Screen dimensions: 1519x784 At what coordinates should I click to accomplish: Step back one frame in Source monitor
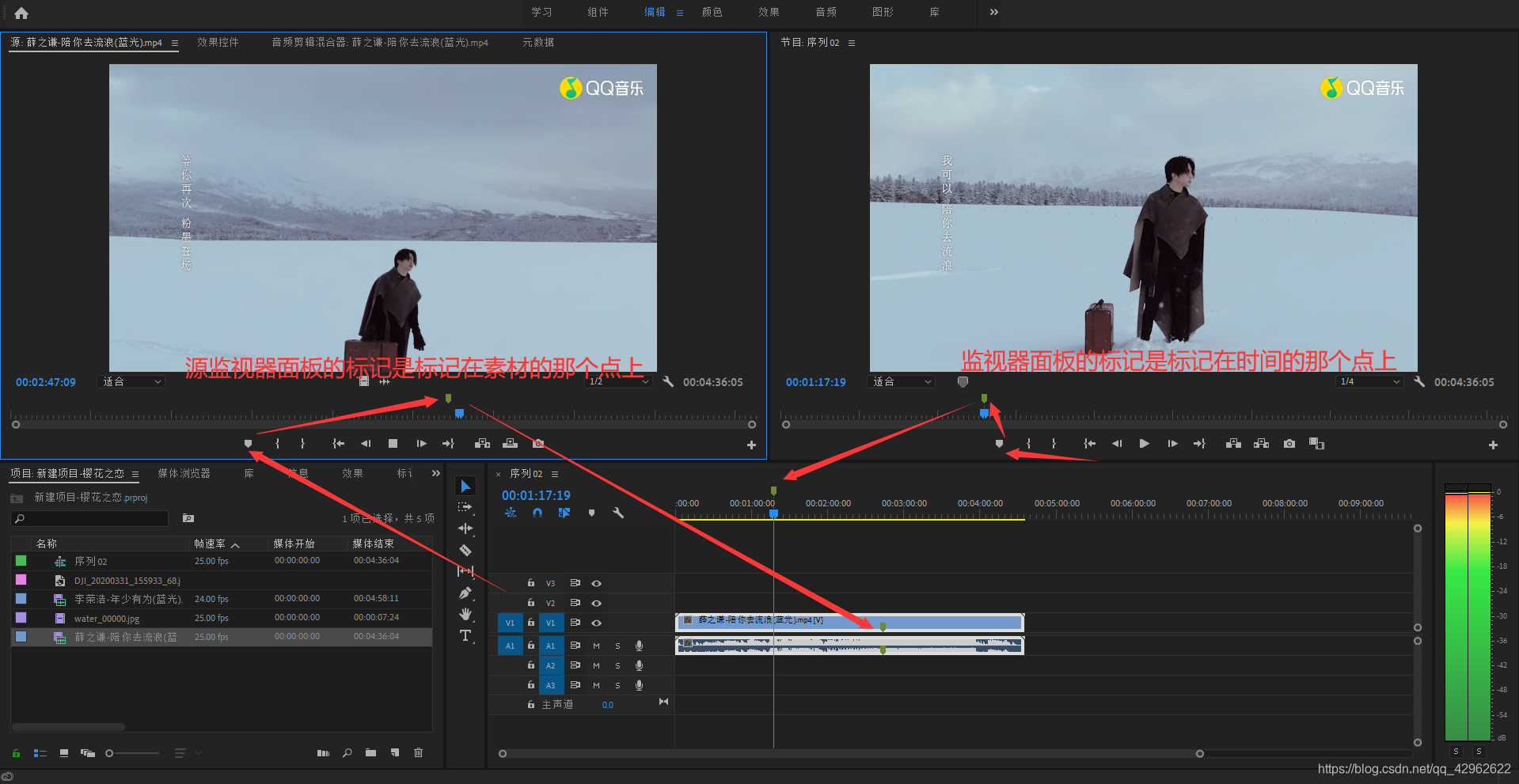pos(366,444)
